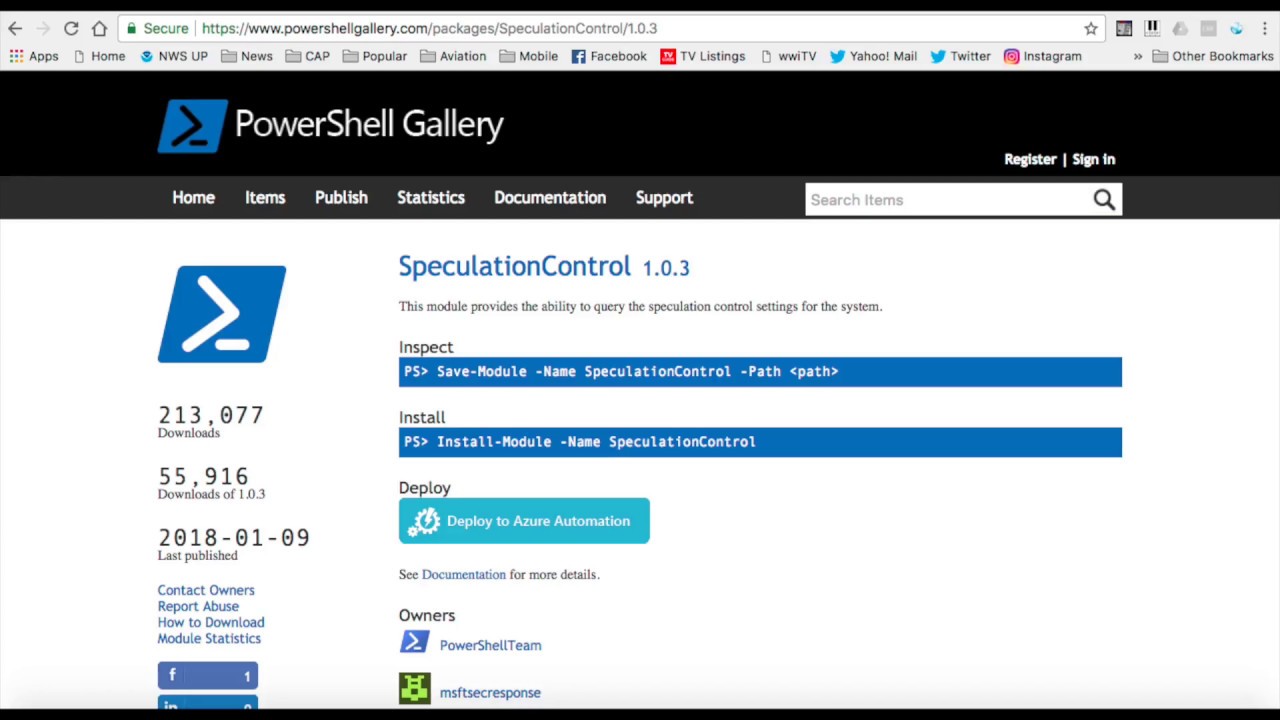Open the Home page bookmark

point(99,56)
